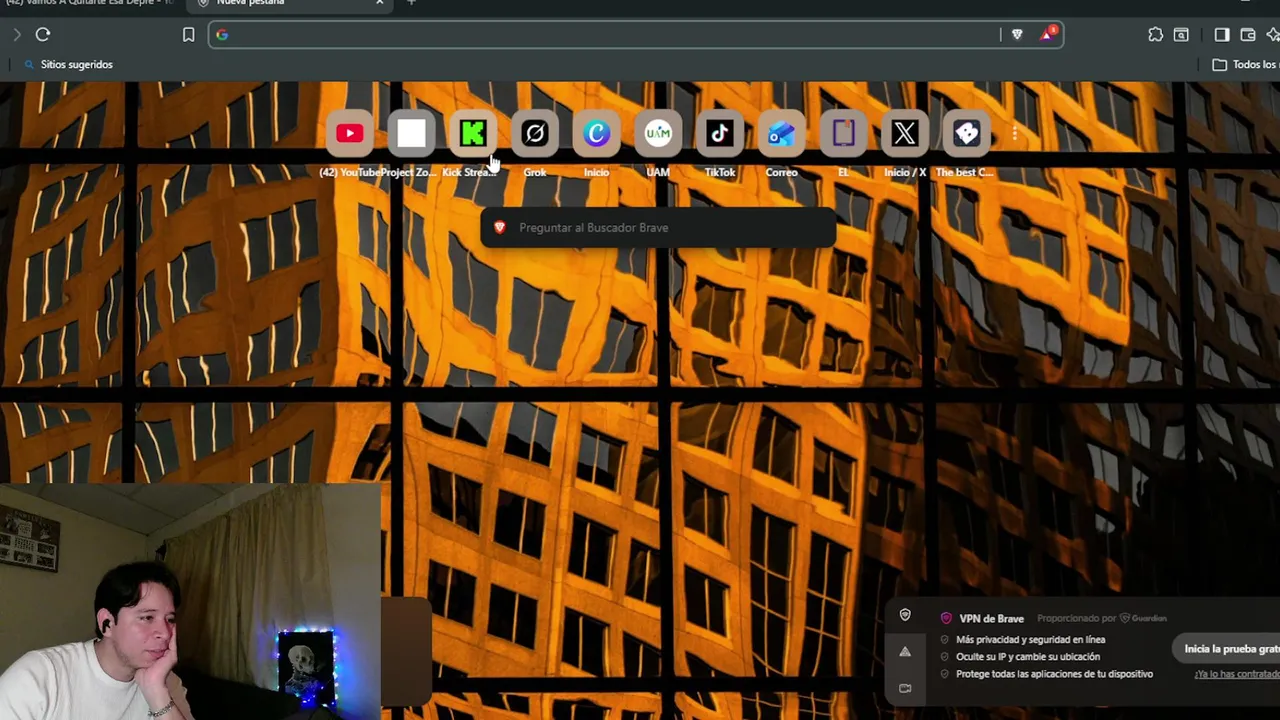Open the UAM shortcut tile

pos(658,133)
